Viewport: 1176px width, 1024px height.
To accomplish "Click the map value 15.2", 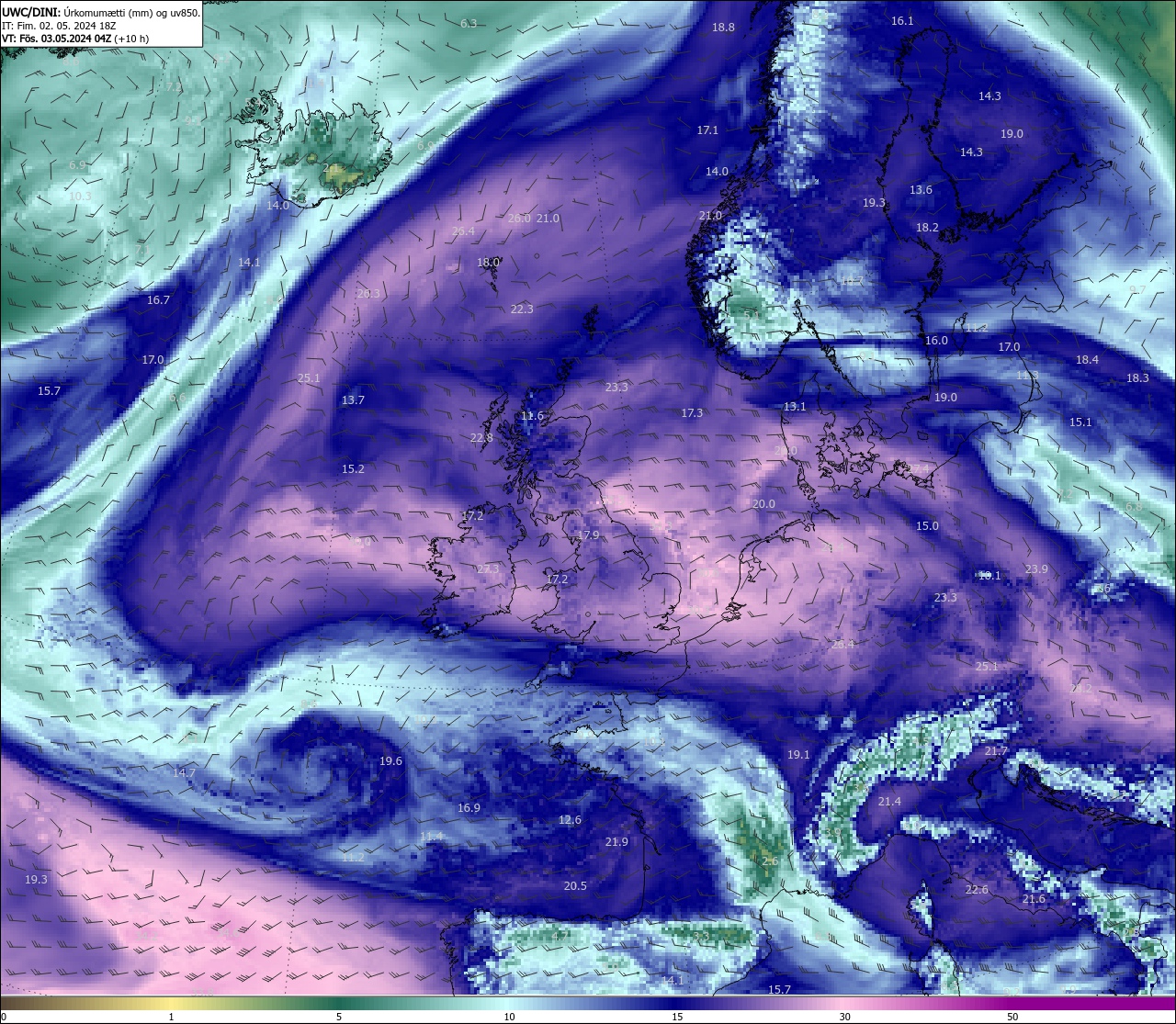I will pyautogui.click(x=353, y=469).
